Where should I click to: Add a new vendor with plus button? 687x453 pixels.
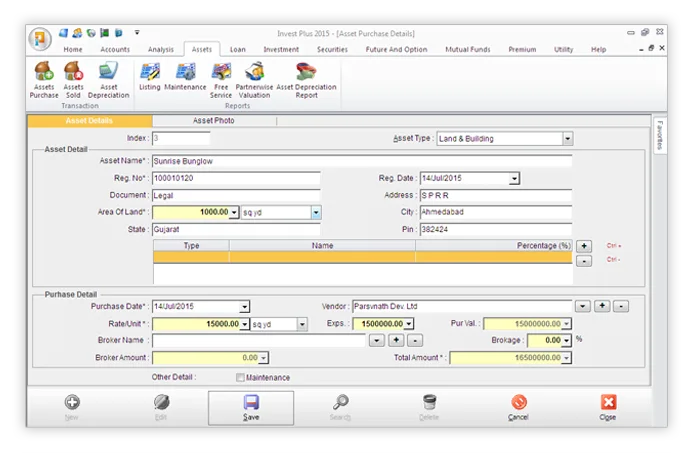[602, 306]
